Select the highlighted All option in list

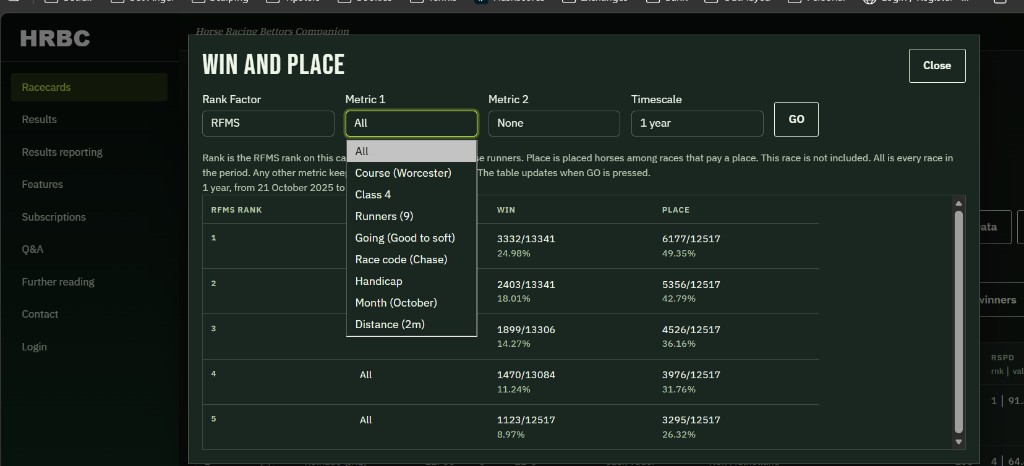411,151
